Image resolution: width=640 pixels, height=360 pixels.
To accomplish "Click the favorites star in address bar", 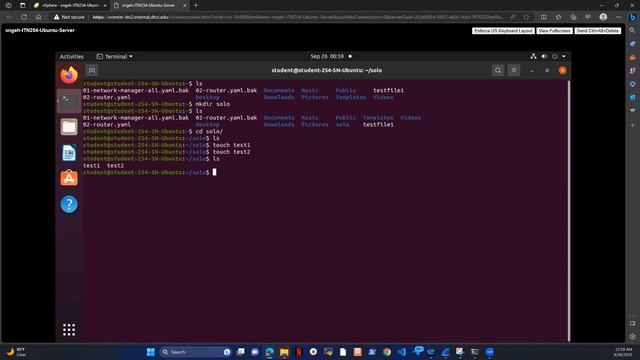I will pos(527,17).
